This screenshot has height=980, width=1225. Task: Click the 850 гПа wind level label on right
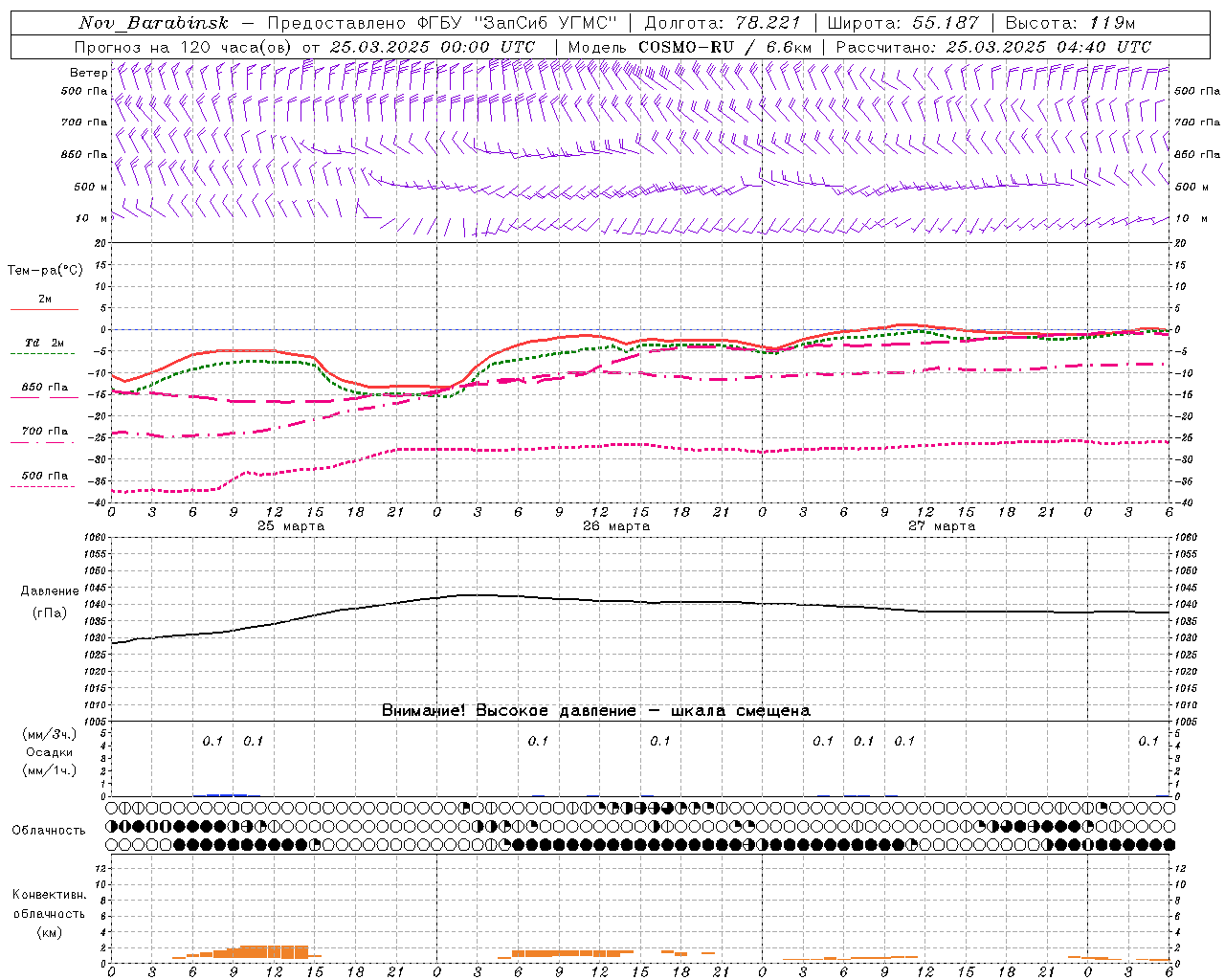(x=1197, y=154)
